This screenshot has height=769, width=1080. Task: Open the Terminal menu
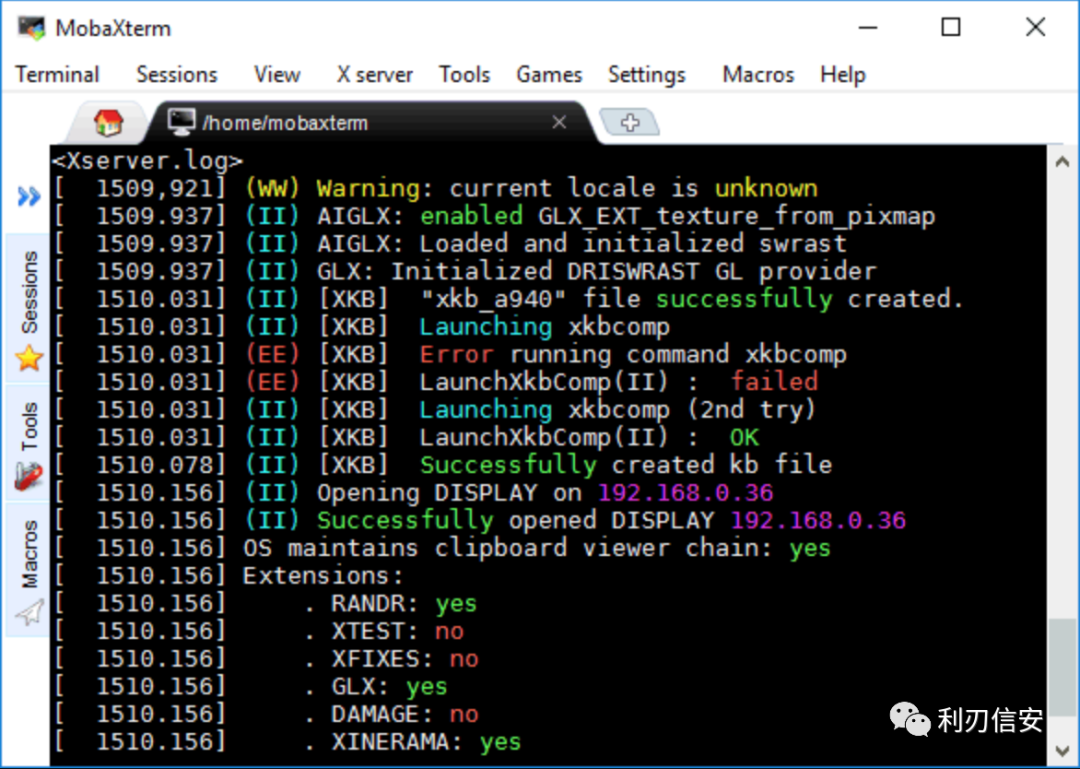(57, 74)
